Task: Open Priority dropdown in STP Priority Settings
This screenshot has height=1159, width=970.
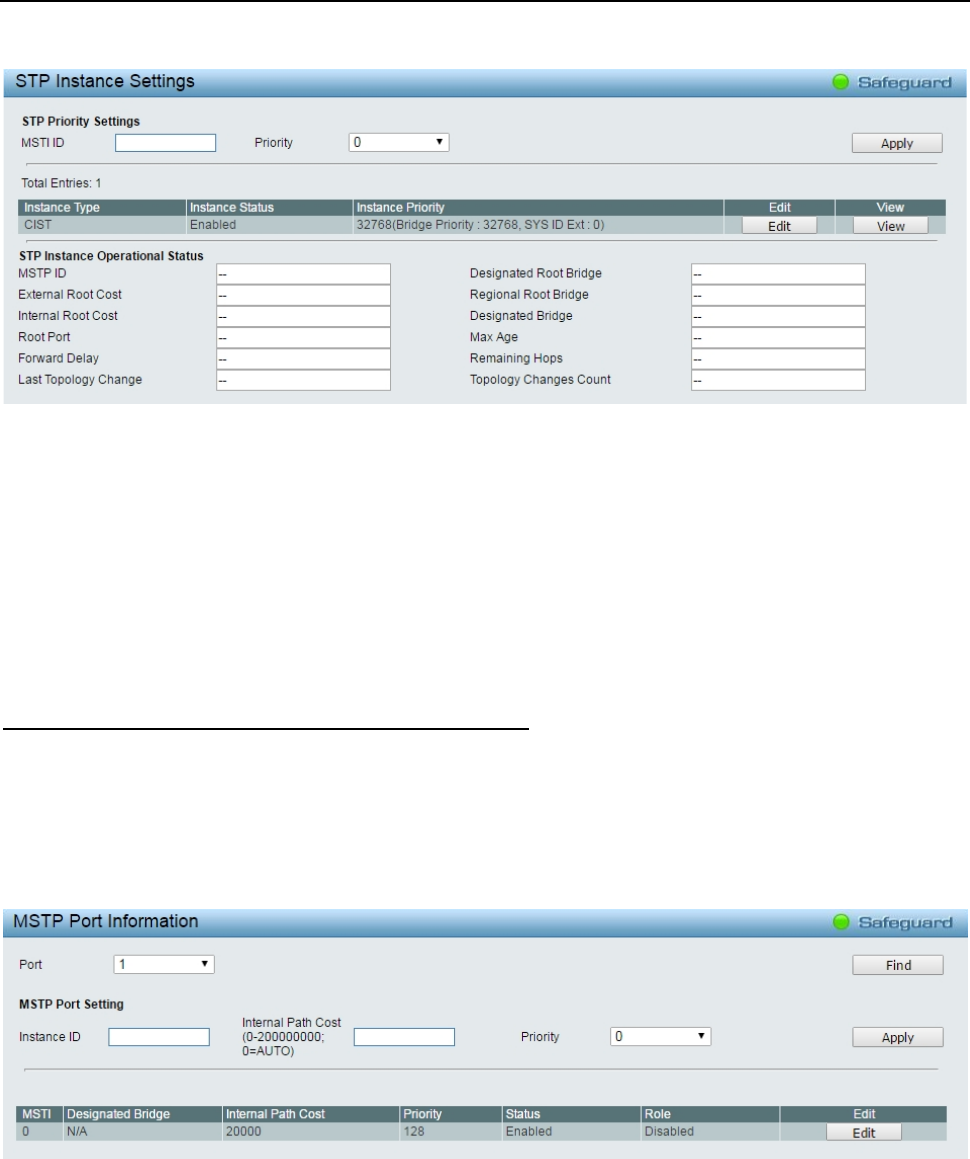Action: (398, 142)
